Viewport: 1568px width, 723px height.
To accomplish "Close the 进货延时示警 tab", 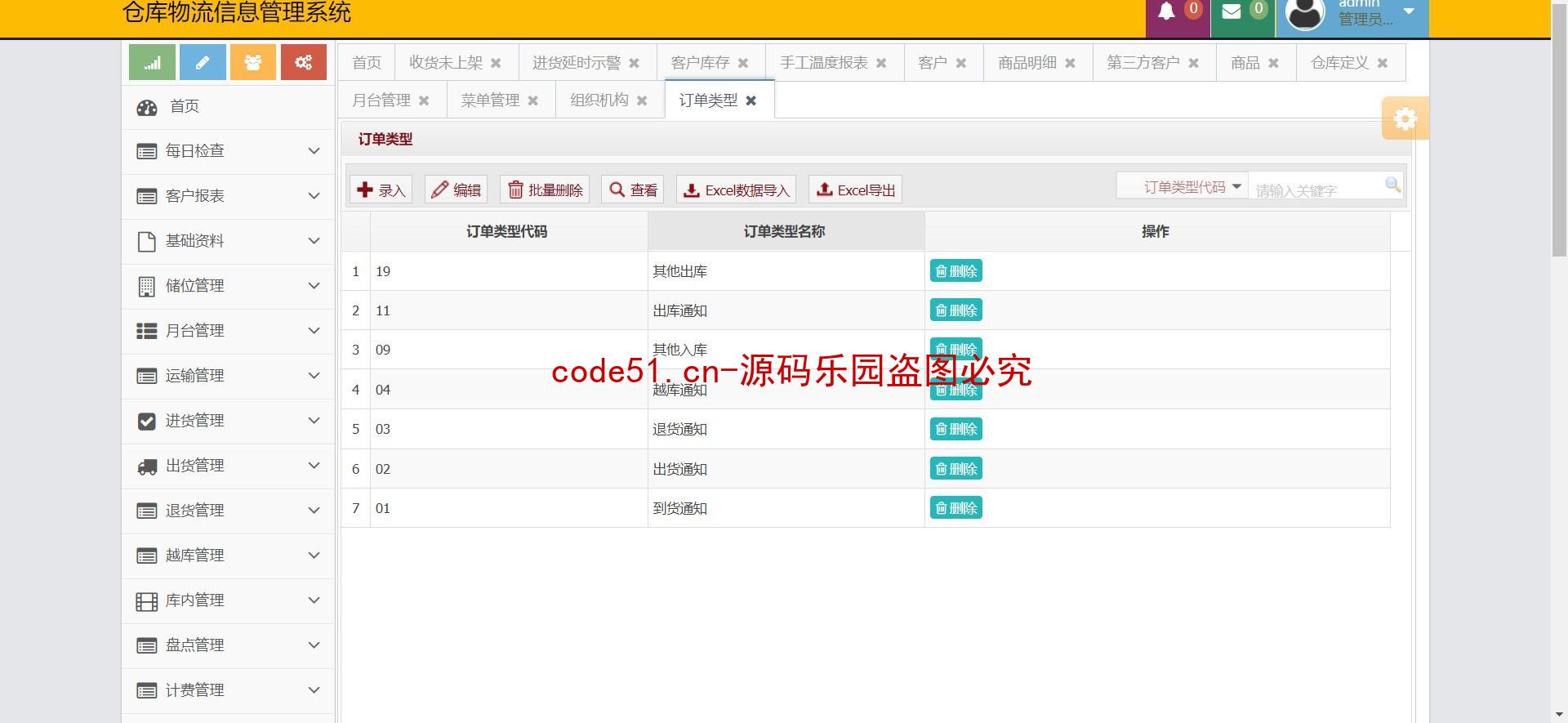I will [x=634, y=63].
